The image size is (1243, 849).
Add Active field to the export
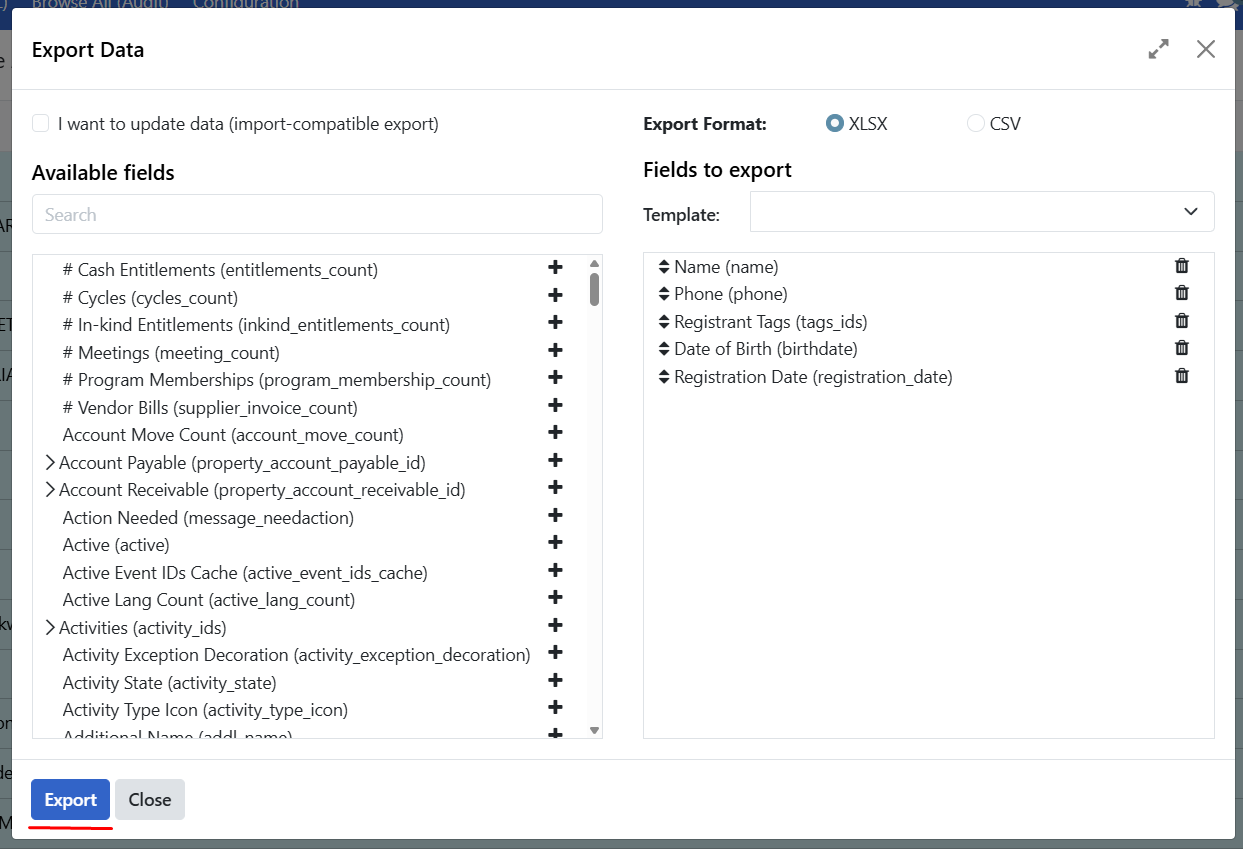tap(555, 542)
